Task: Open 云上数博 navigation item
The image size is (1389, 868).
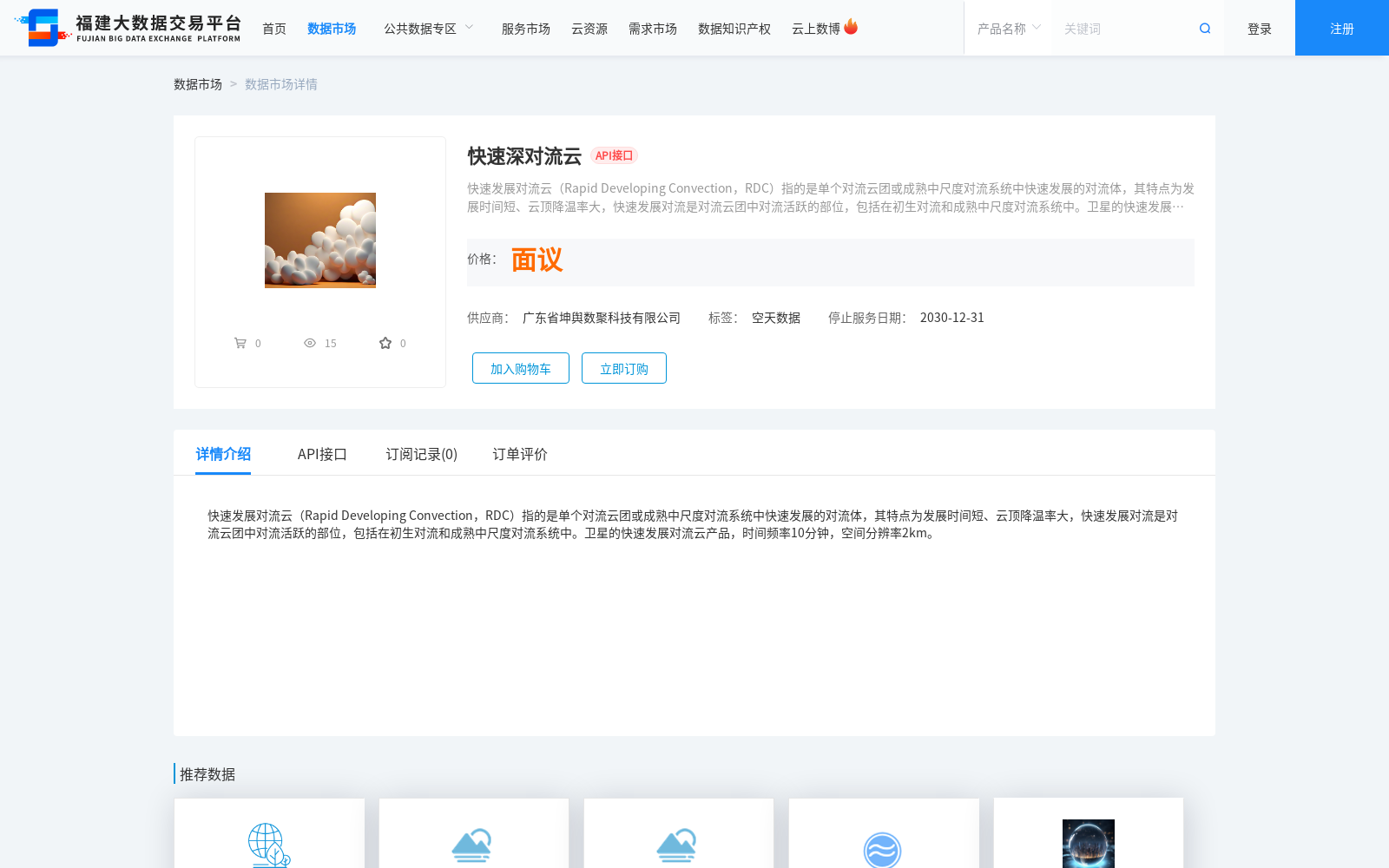Action: click(x=816, y=29)
